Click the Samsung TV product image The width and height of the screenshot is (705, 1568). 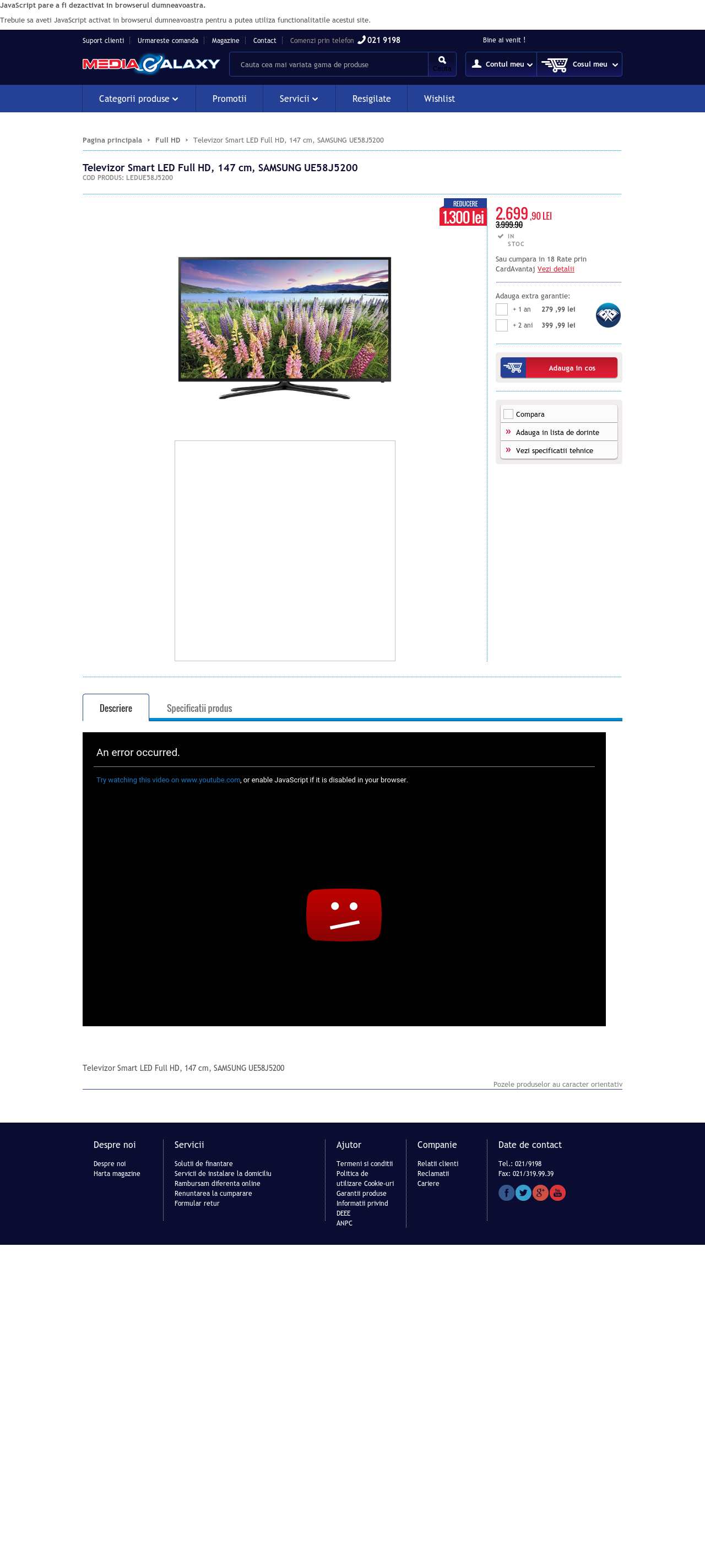pyautogui.click(x=284, y=328)
